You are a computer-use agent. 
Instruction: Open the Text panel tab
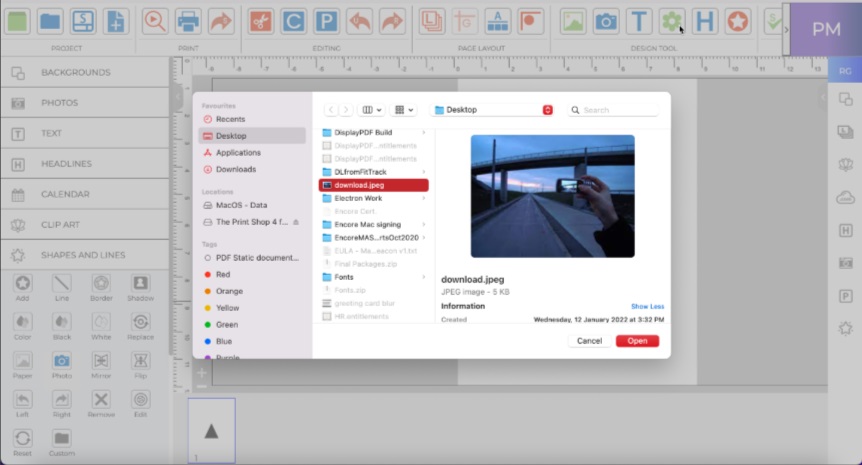(85, 134)
